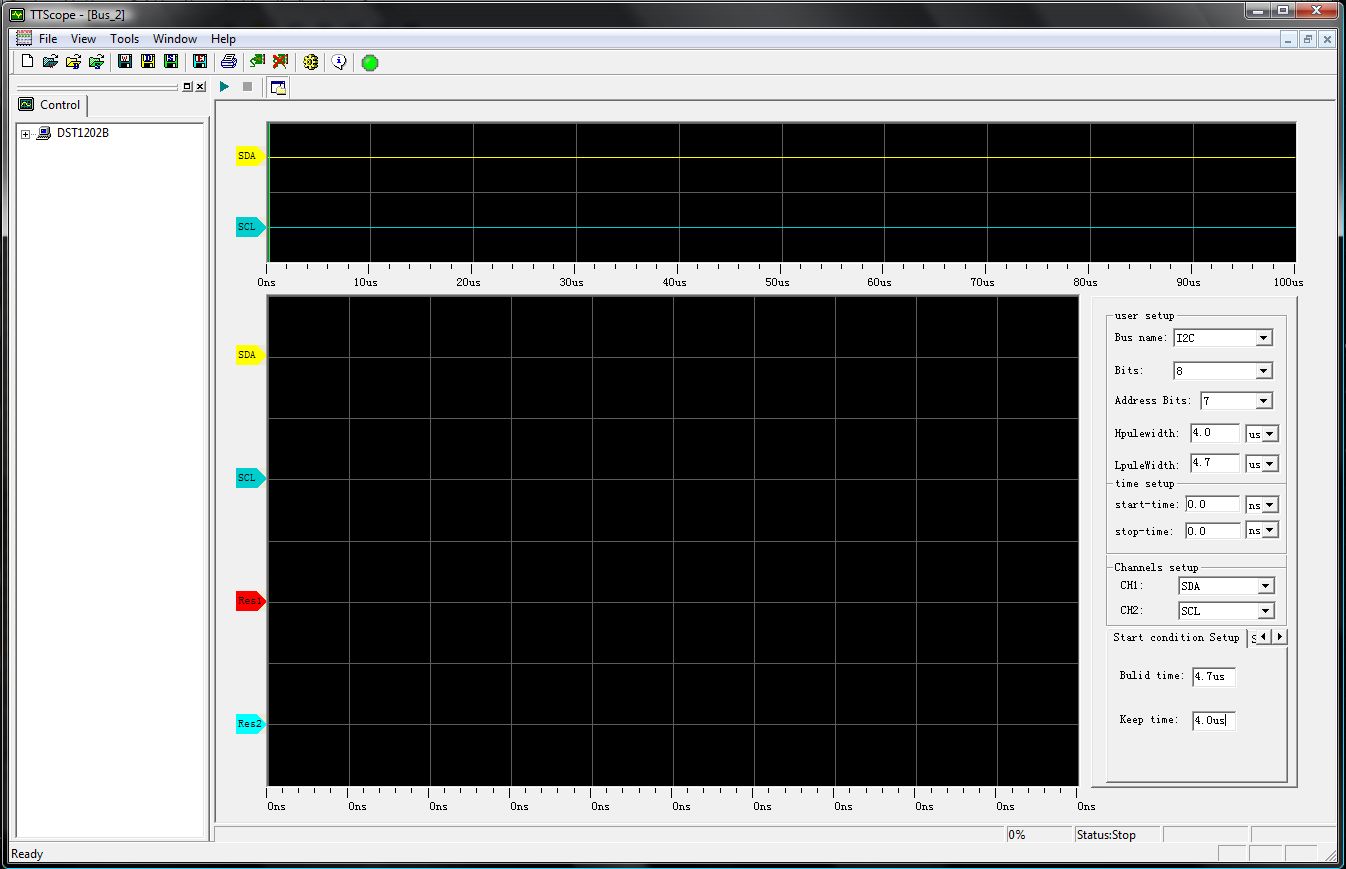This screenshot has height=869, width=1346.
Task: Click the yellow open-folder toolbar icon
Action: (x=73, y=62)
